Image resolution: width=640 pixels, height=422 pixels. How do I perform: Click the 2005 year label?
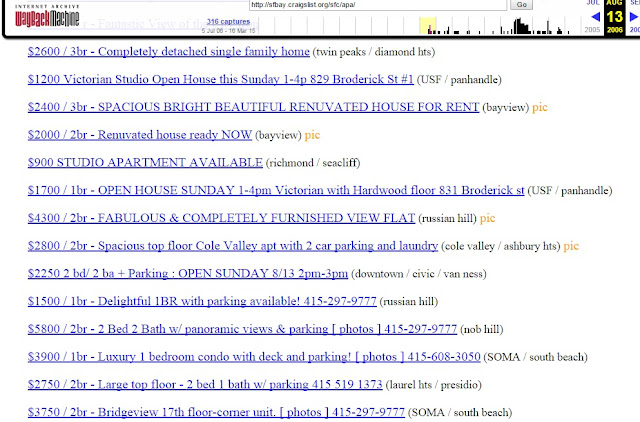592,30
